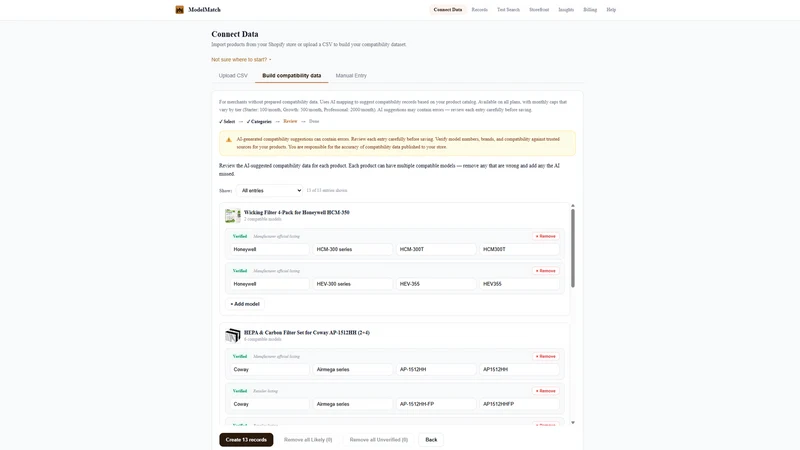The width and height of the screenshot is (800, 450).
Task: Edit the Coway brand field in AP-1512HH row
Action: point(269,369)
